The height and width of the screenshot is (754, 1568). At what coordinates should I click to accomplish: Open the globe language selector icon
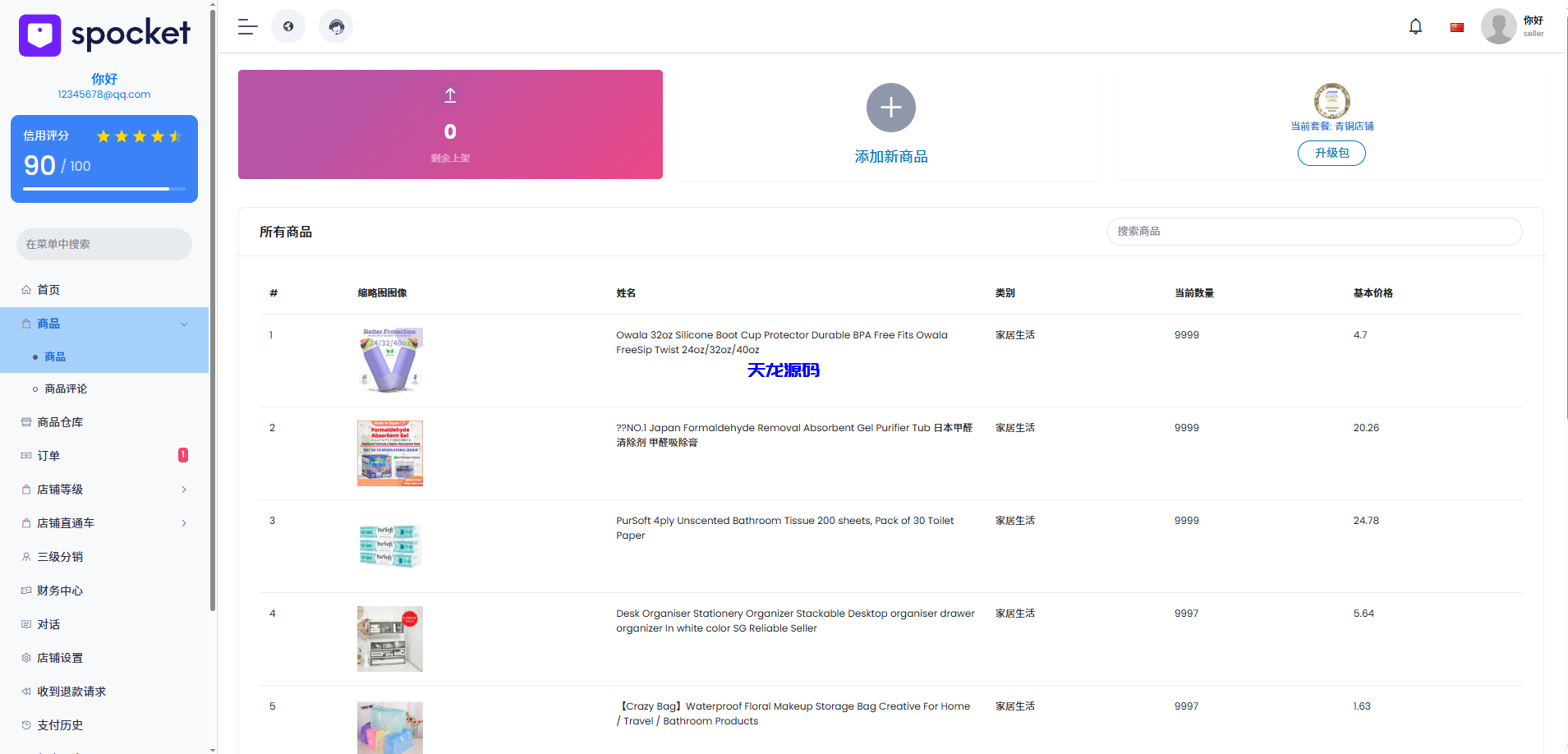pos(288,26)
